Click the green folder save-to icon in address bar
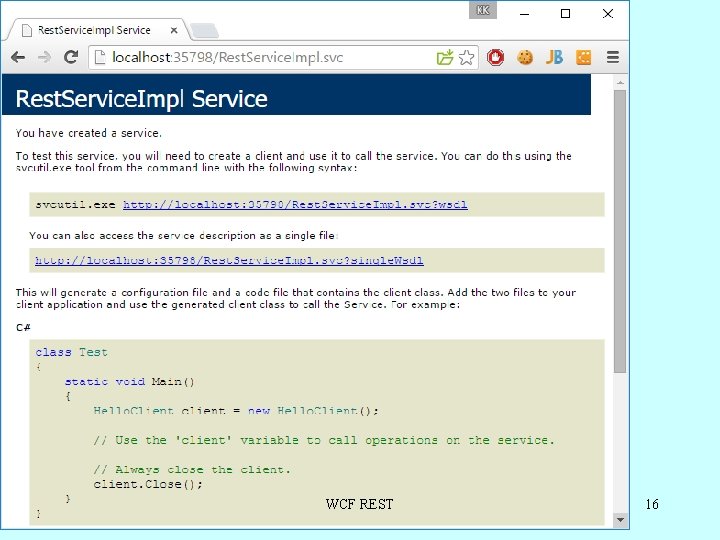 coord(445,57)
